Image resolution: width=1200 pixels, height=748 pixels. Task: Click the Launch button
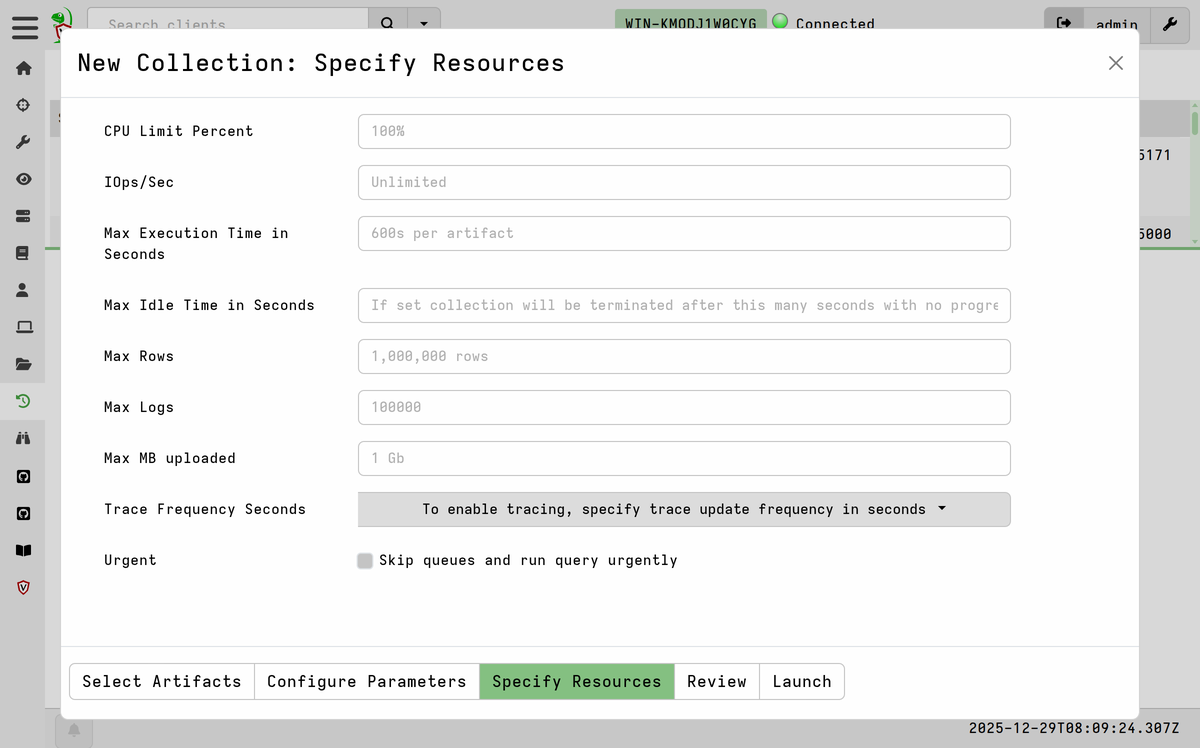802,681
